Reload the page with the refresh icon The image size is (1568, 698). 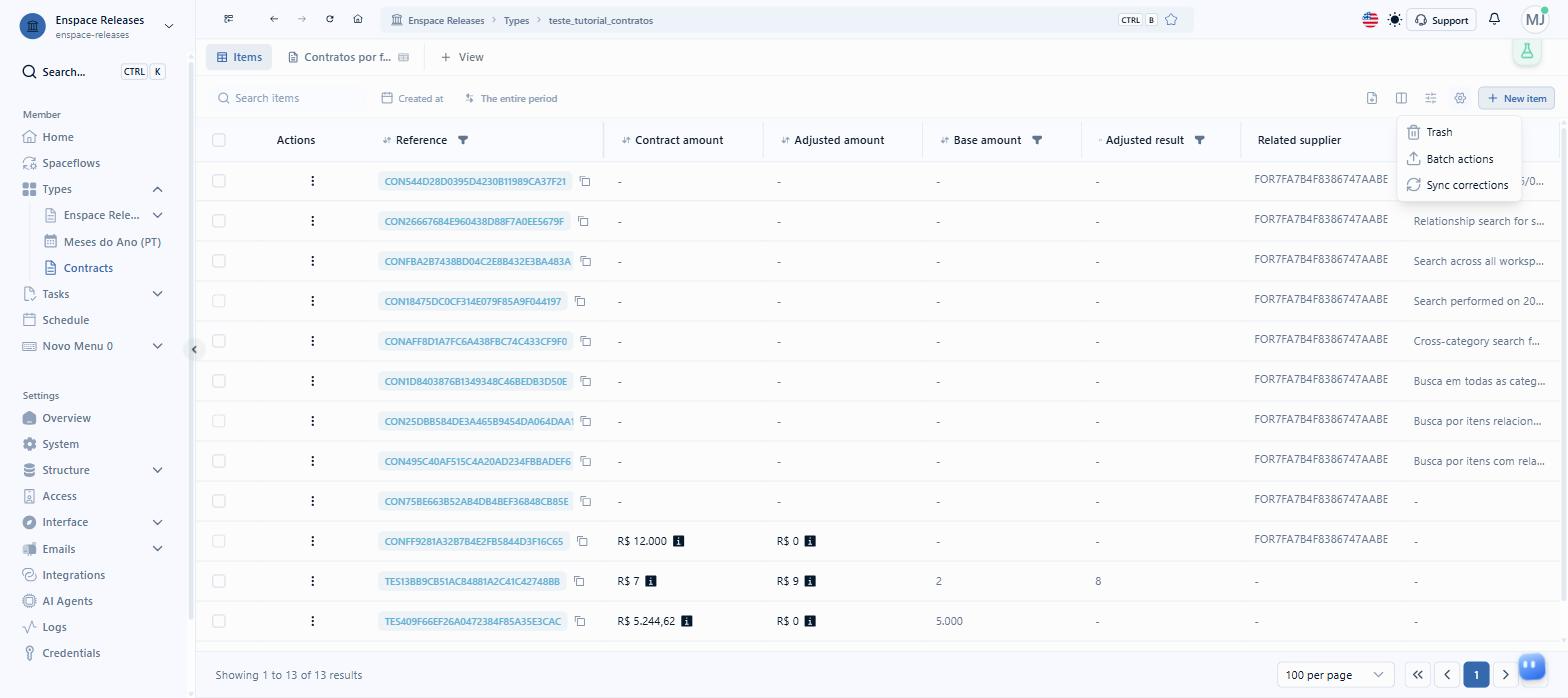pos(330,20)
